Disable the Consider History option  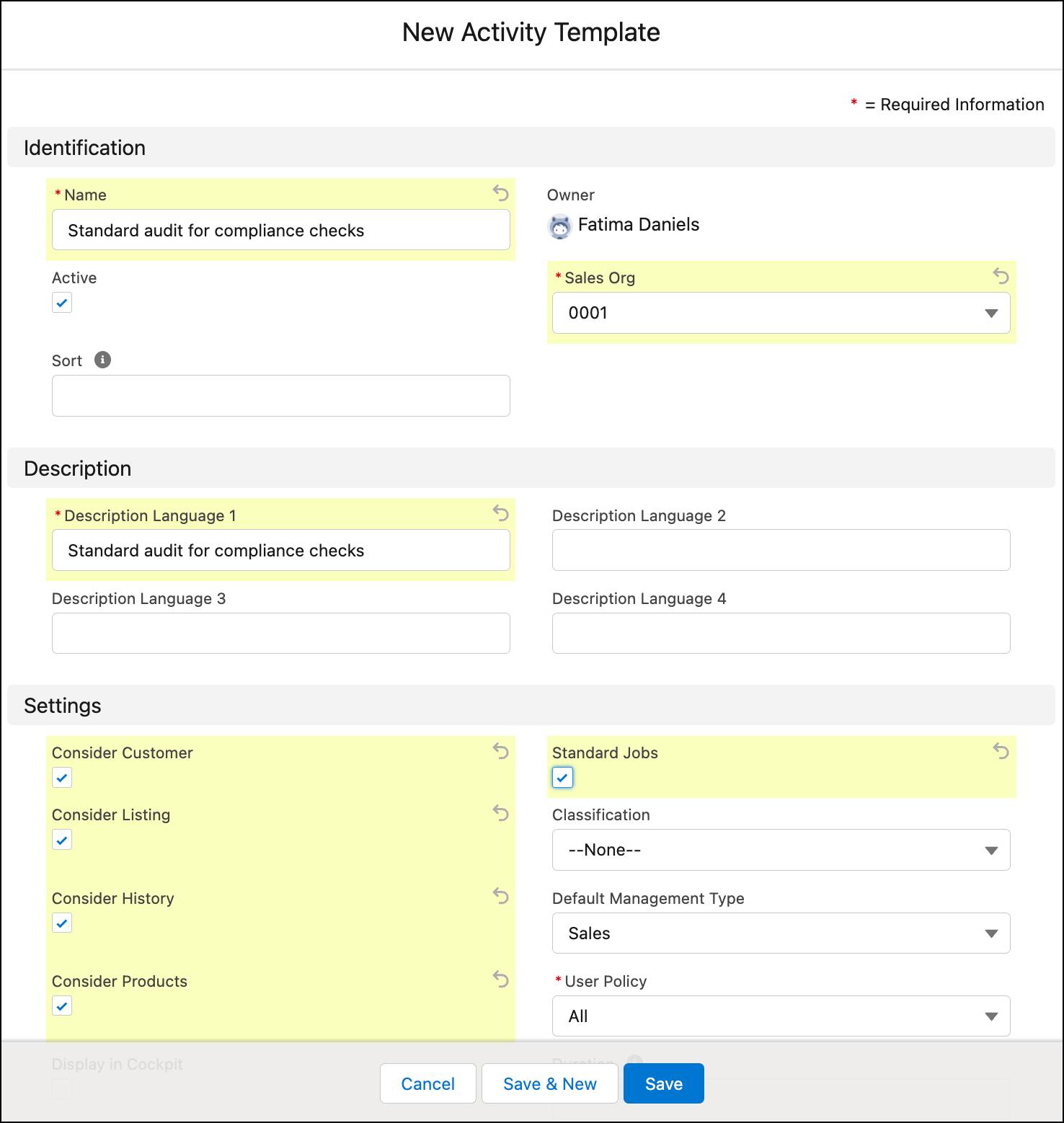62,923
